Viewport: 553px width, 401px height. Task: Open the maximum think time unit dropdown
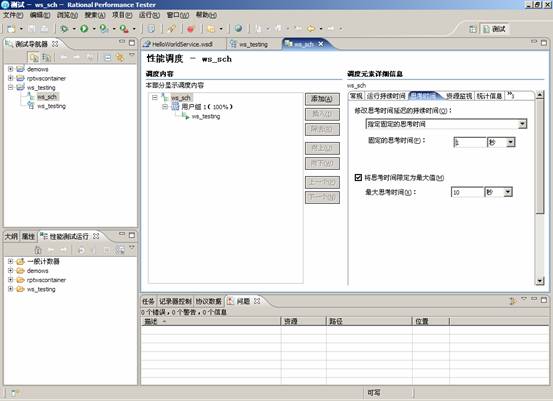click(x=508, y=192)
